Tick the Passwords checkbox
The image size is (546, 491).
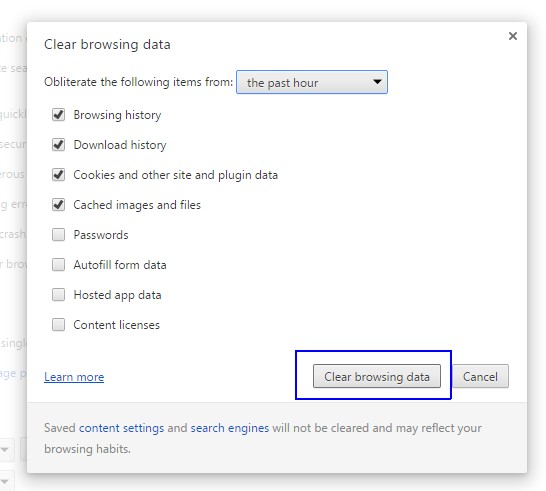(x=58, y=235)
